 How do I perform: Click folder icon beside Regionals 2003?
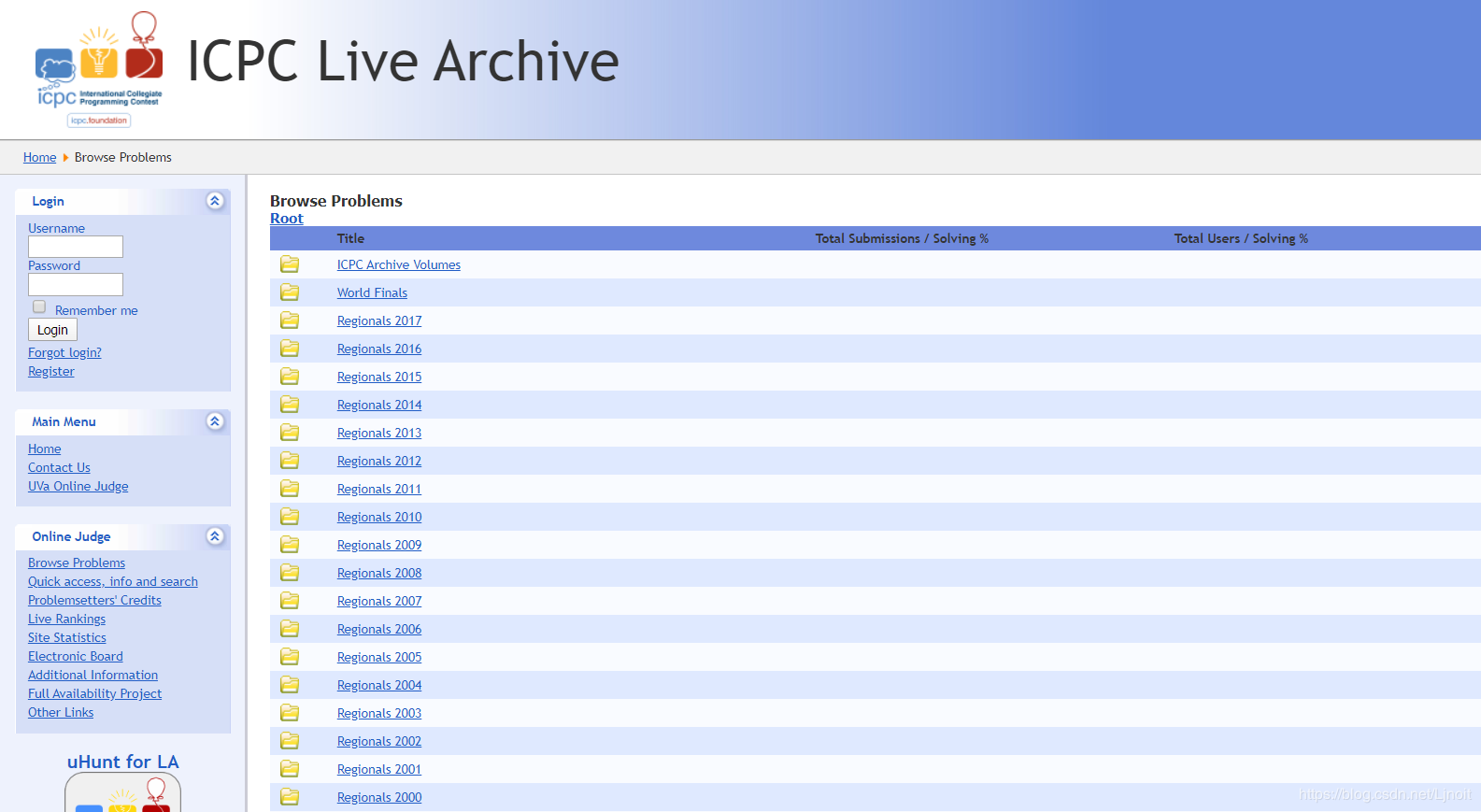pos(290,713)
